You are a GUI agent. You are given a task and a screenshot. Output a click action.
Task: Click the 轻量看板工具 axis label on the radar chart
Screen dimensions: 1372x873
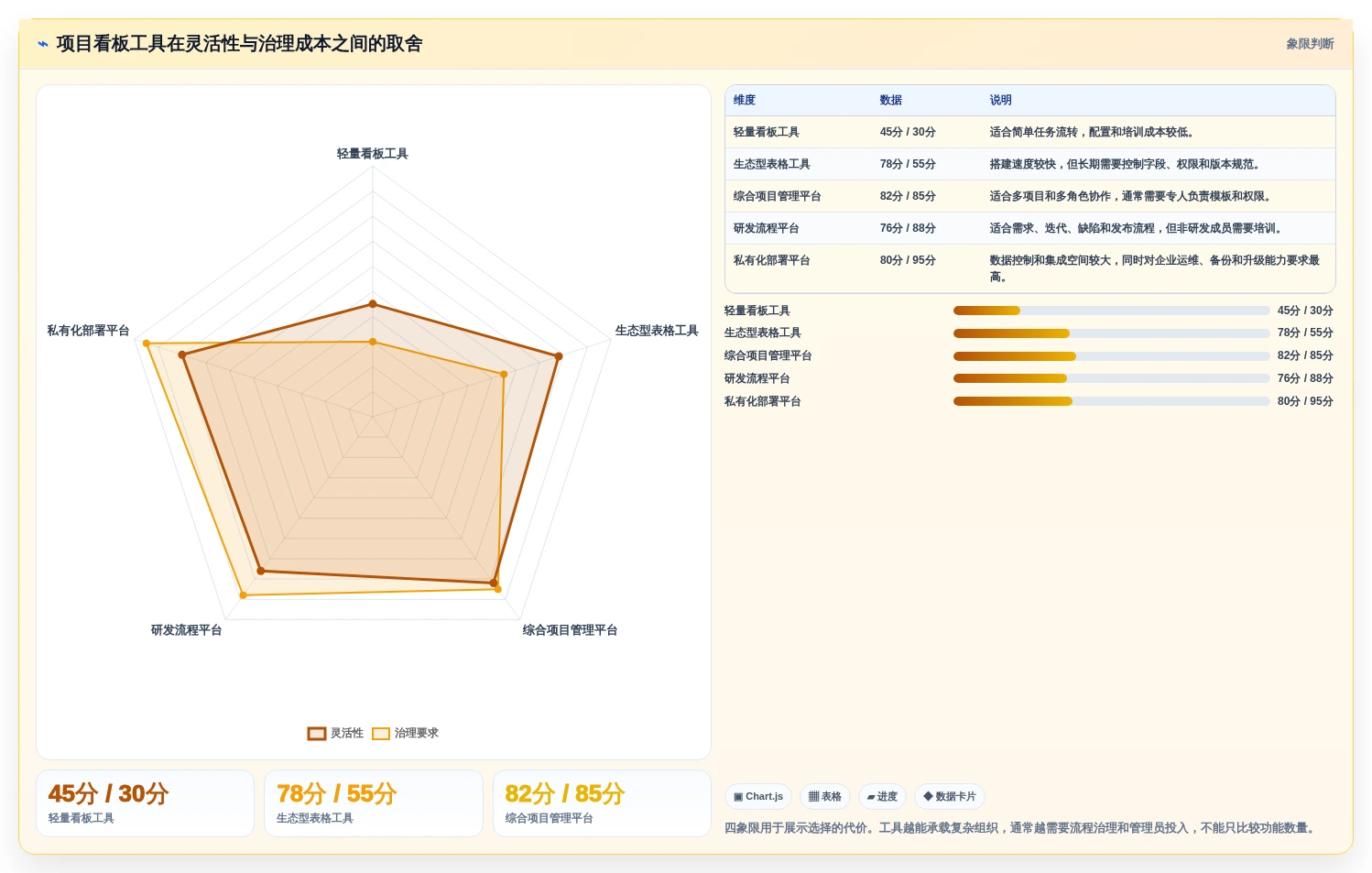click(373, 154)
